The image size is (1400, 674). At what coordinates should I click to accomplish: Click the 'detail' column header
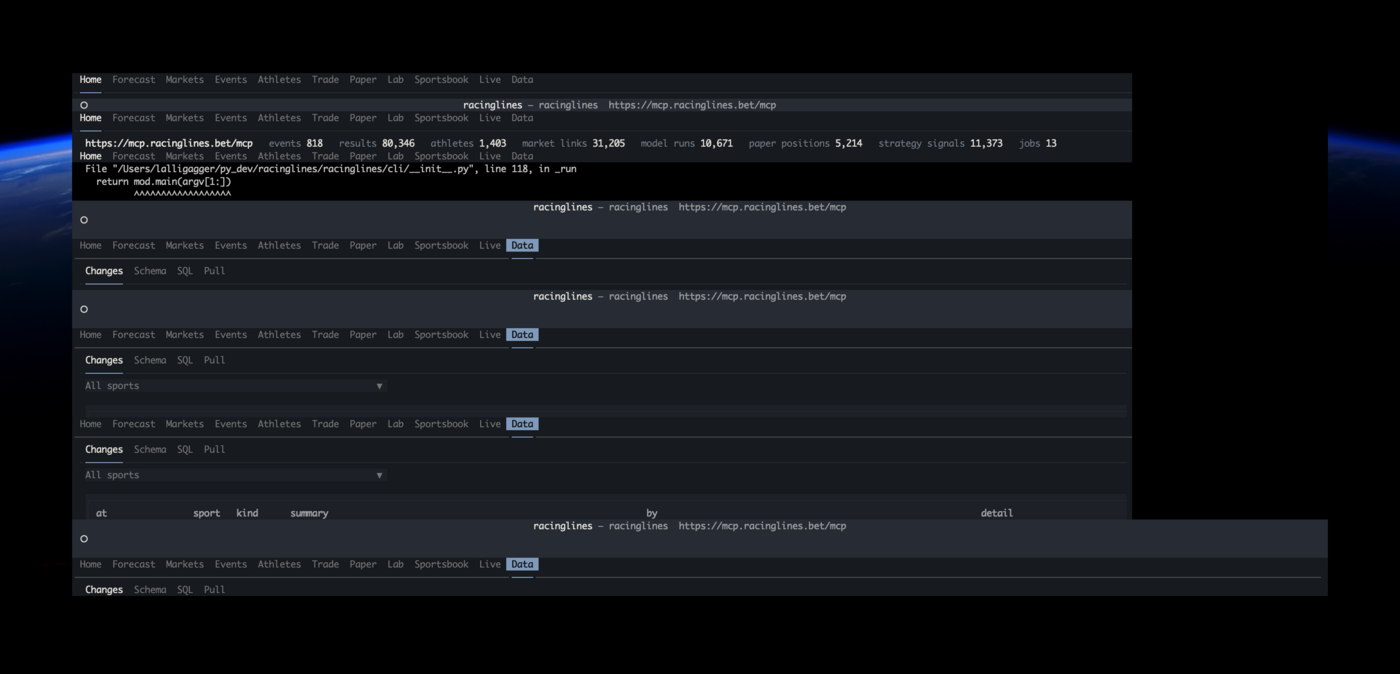pos(996,513)
